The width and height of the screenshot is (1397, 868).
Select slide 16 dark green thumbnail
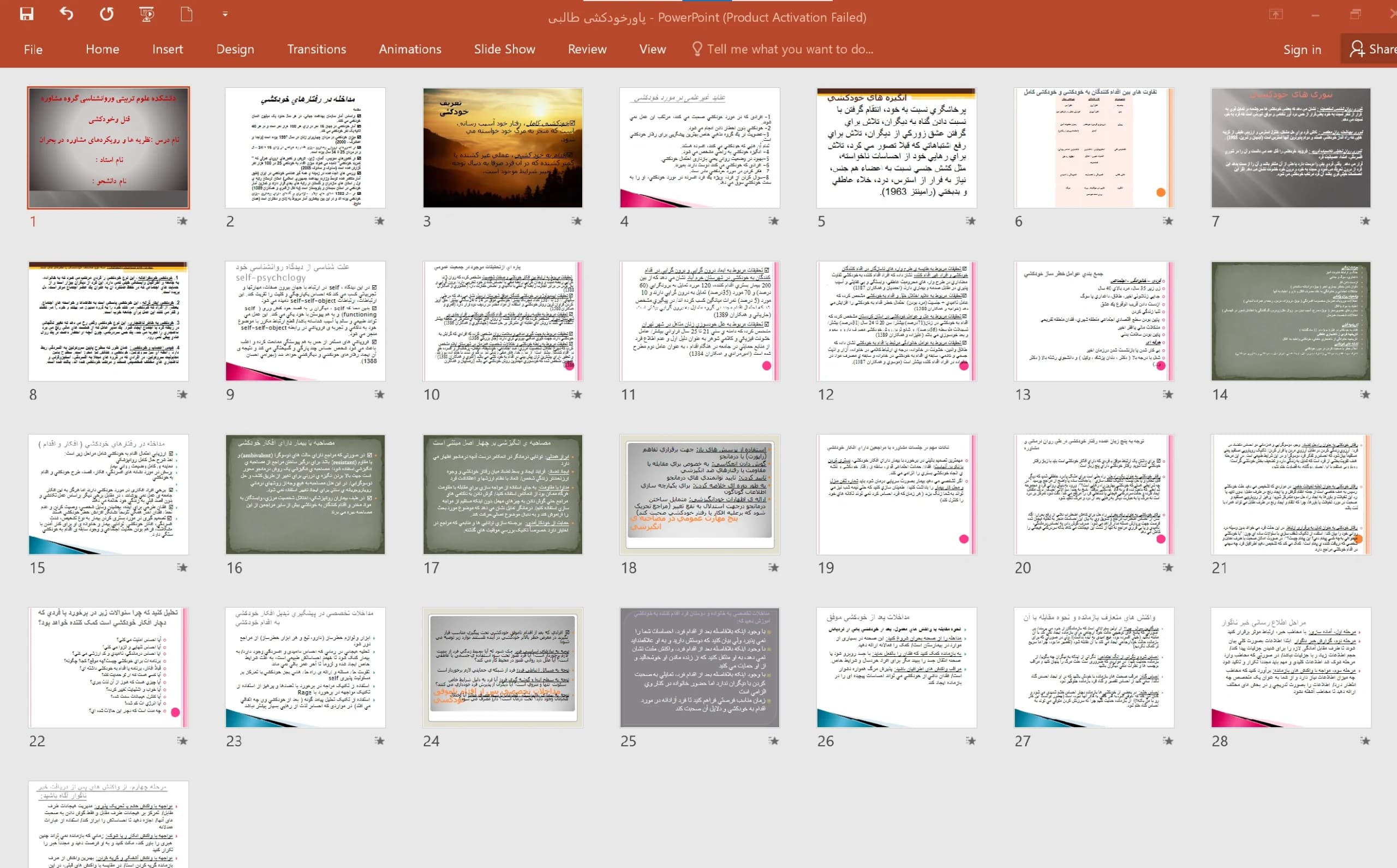coord(306,494)
